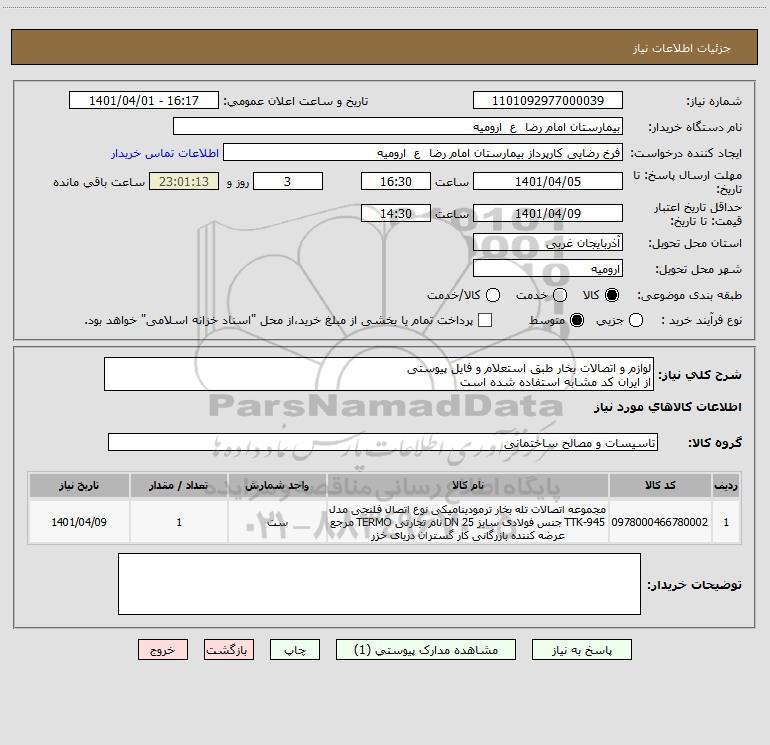Click the خروج exit button
Image resolution: width=770 pixels, height=745 pixels.
click(x=163, y=650)
